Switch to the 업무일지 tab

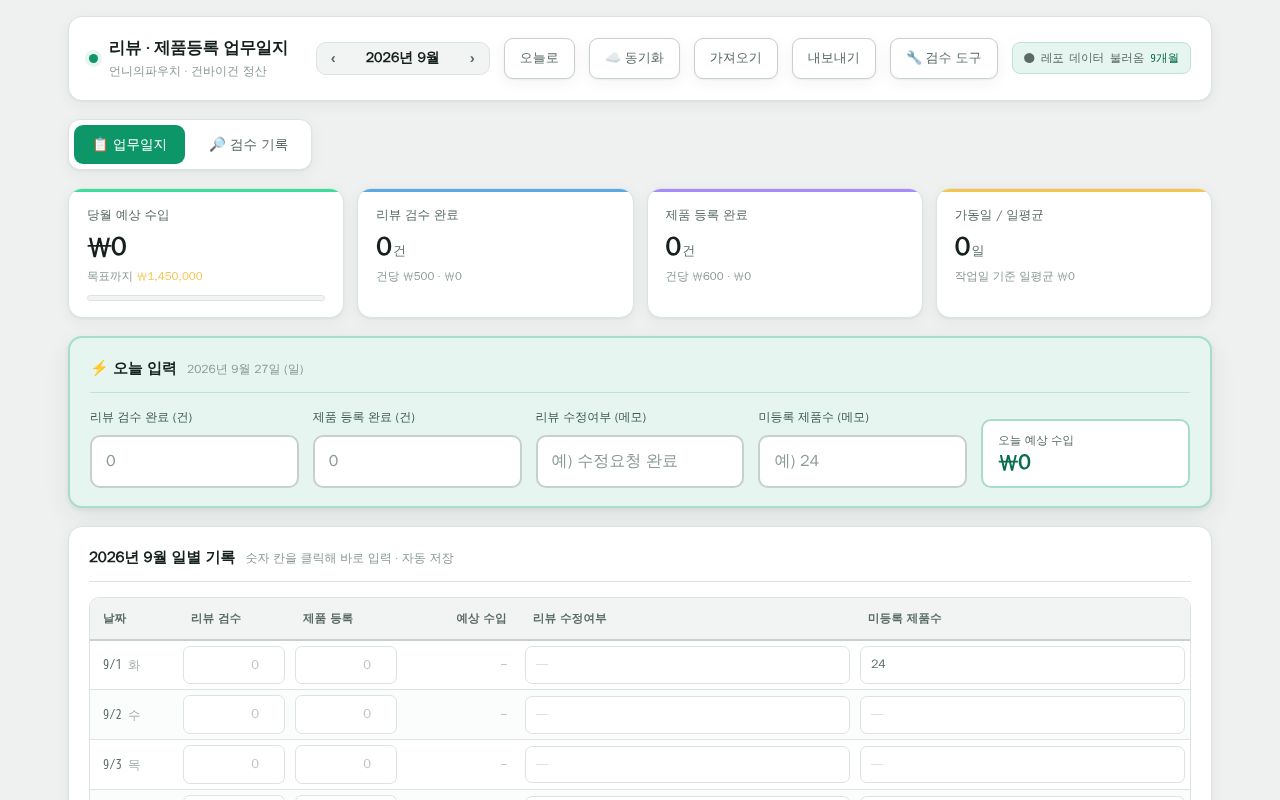(130, 144)
